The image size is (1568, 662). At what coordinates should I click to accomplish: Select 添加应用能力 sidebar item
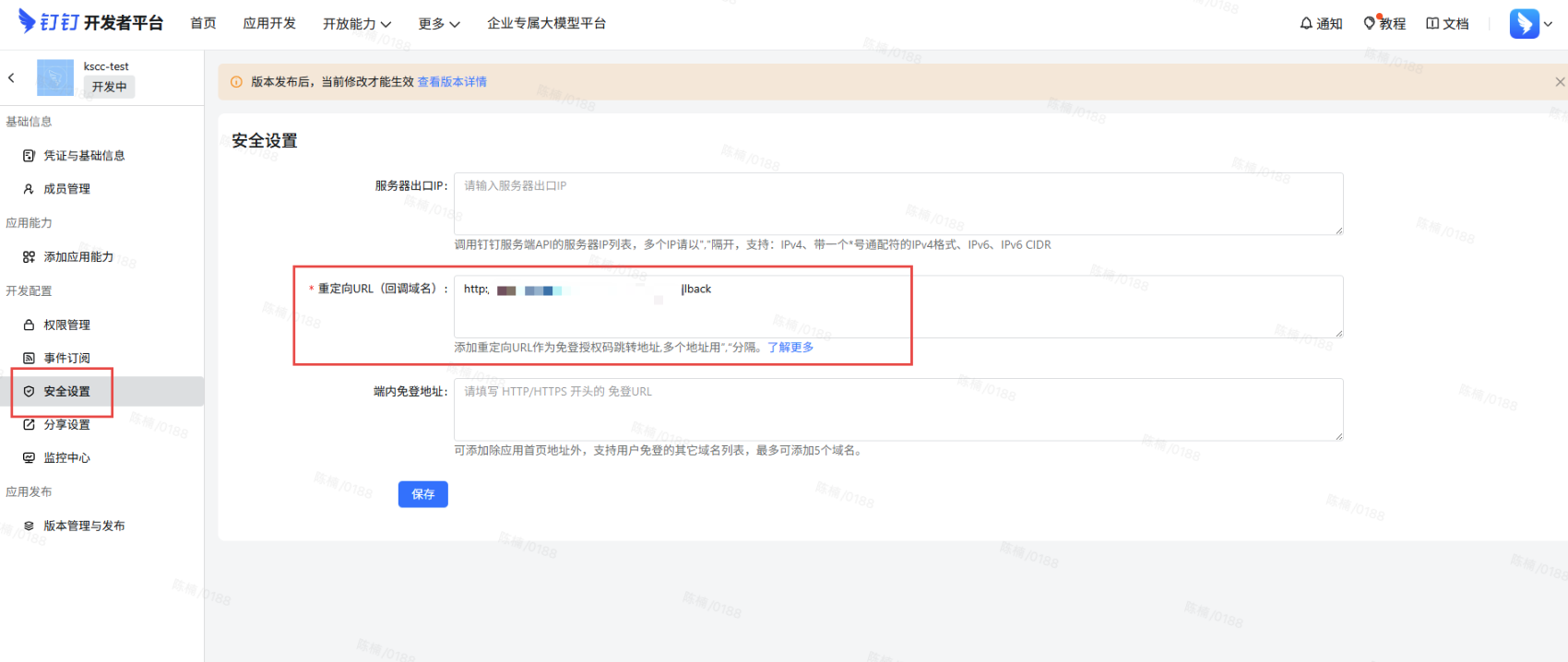pyautogui.click(x=78, y=257)
